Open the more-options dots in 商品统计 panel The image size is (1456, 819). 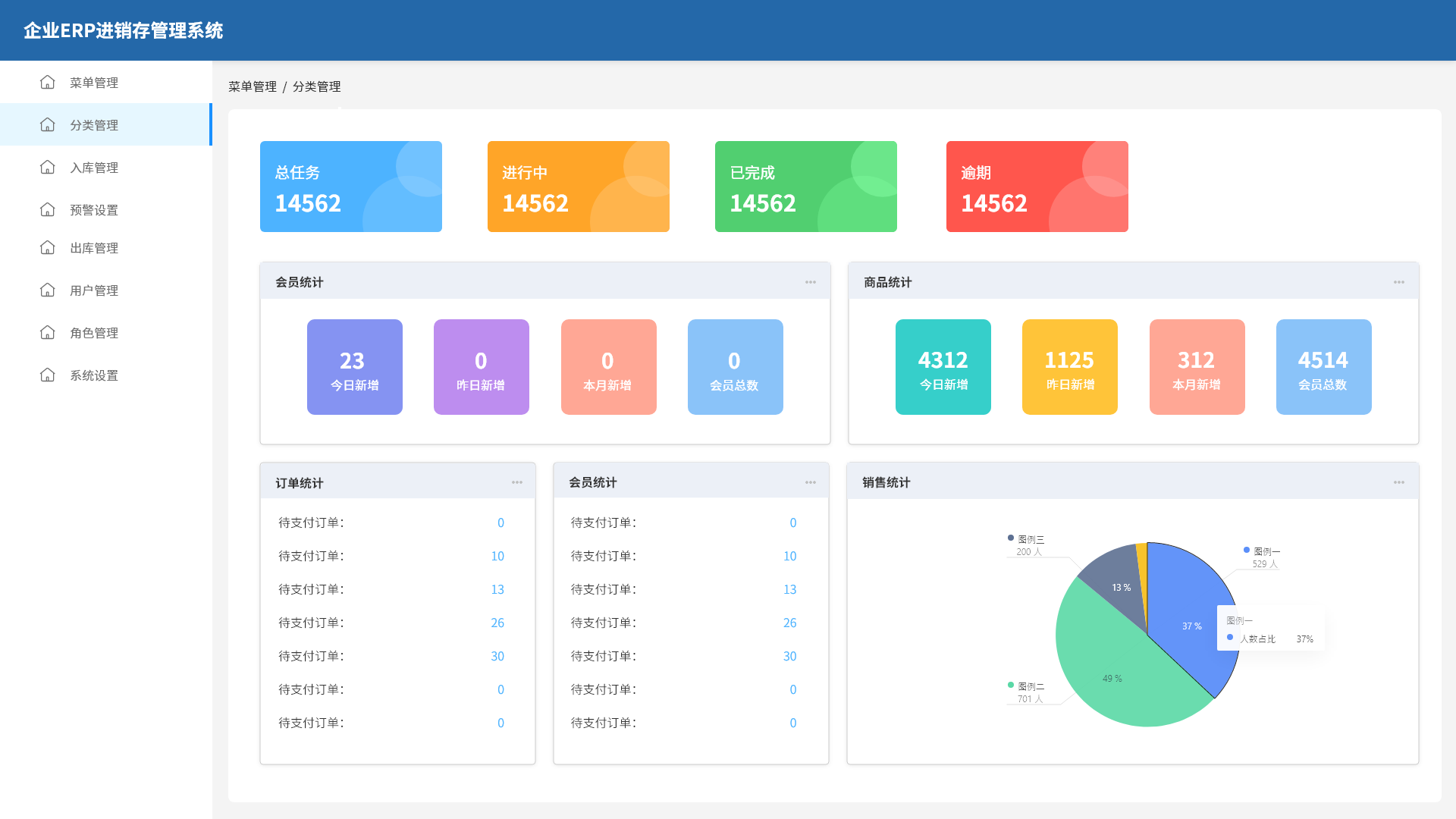click(1399, 282)
